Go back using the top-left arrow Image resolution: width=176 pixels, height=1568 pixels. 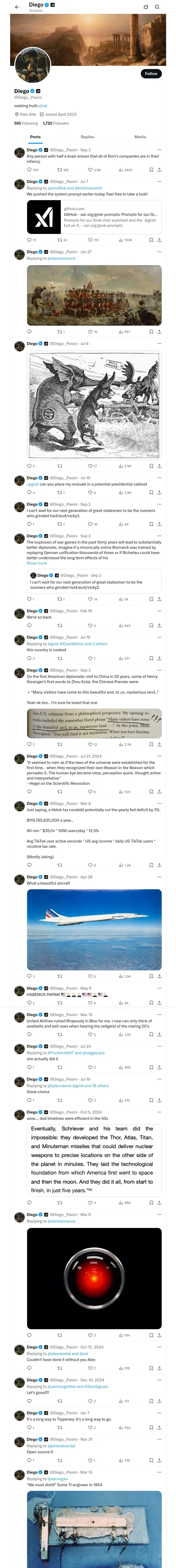(x=17, y=7)
